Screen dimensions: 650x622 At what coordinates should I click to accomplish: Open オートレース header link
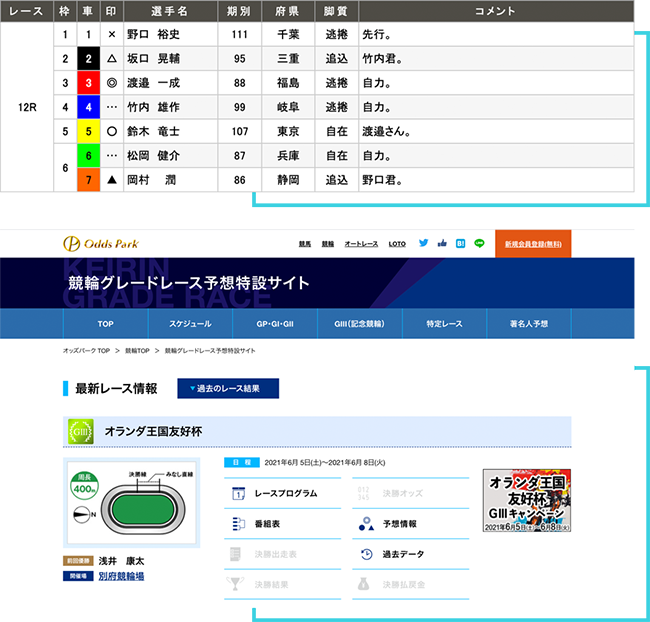360,244
